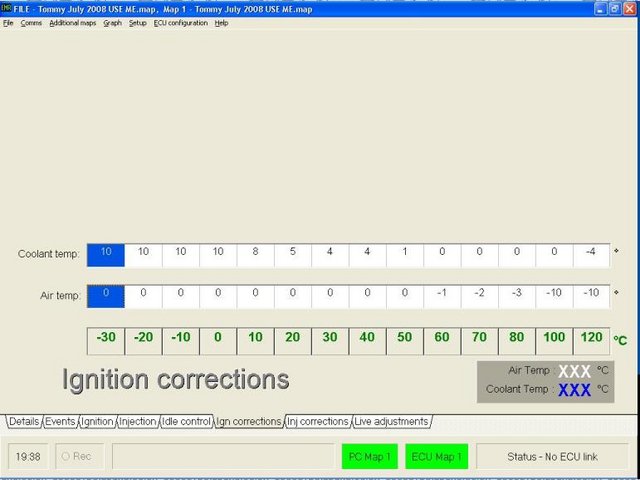Select Air temp cell with value -2
Viewport: 640px width, 480px height.
[x=480, y=296]
